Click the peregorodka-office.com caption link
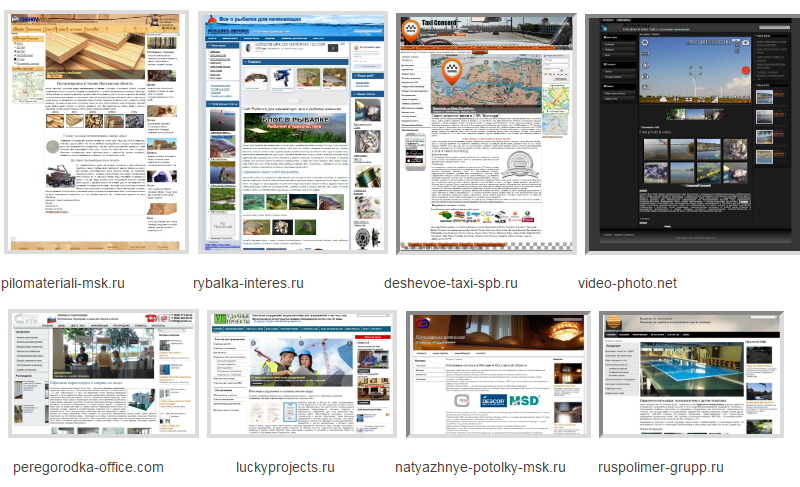Screen dimensions: 800x487 [x=88, y=467]
